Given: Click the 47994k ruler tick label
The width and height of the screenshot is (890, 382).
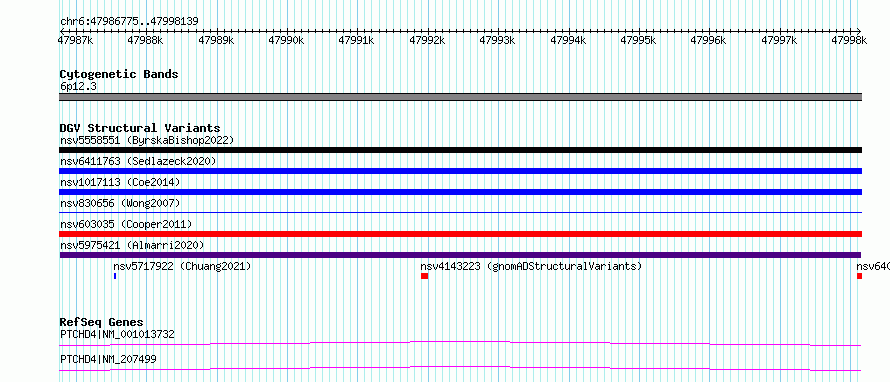Looking at the screenshot, I should pyautogui.click(x=568, y=40).
